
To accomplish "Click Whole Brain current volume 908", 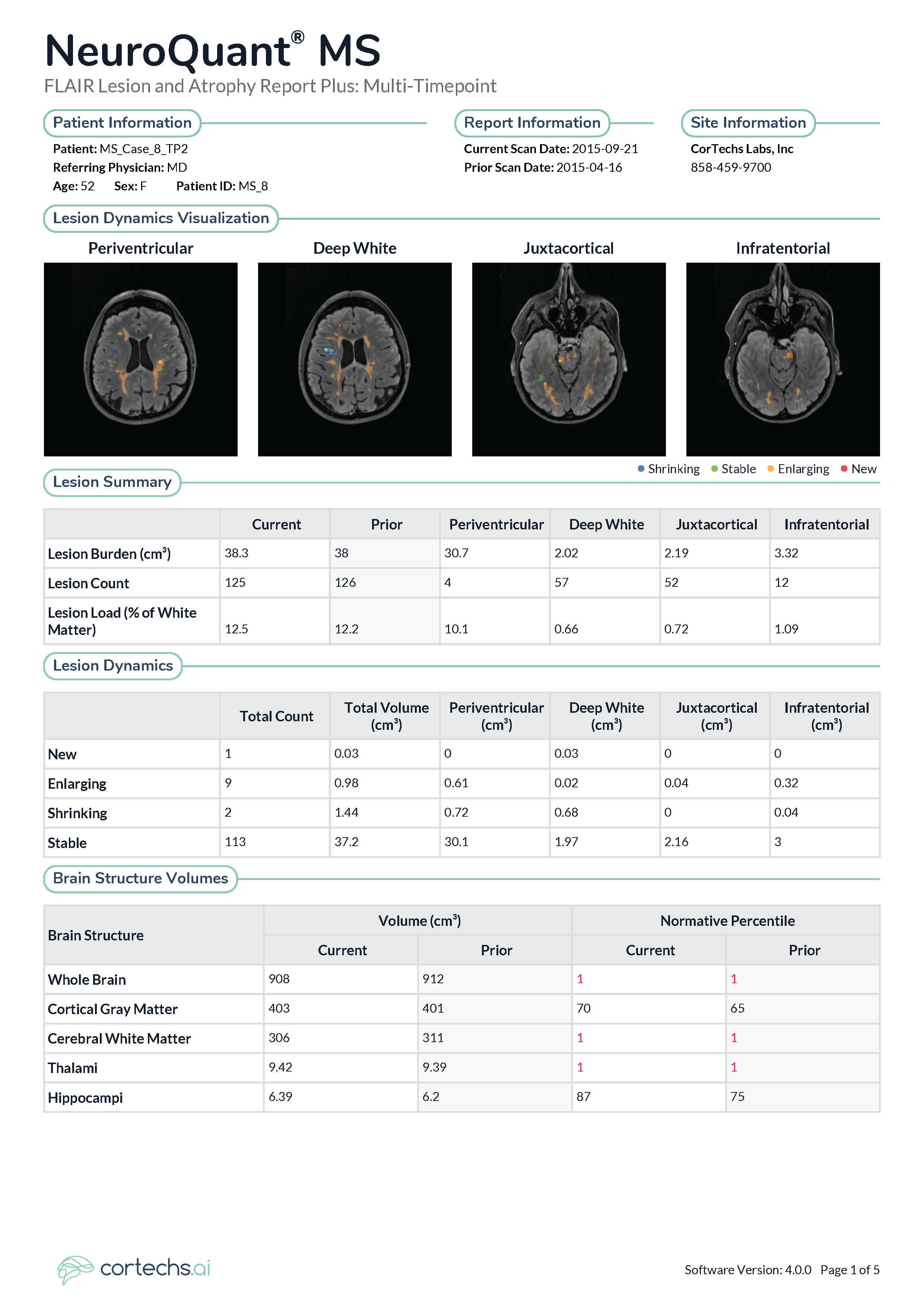I will click(x=279, y=979).
